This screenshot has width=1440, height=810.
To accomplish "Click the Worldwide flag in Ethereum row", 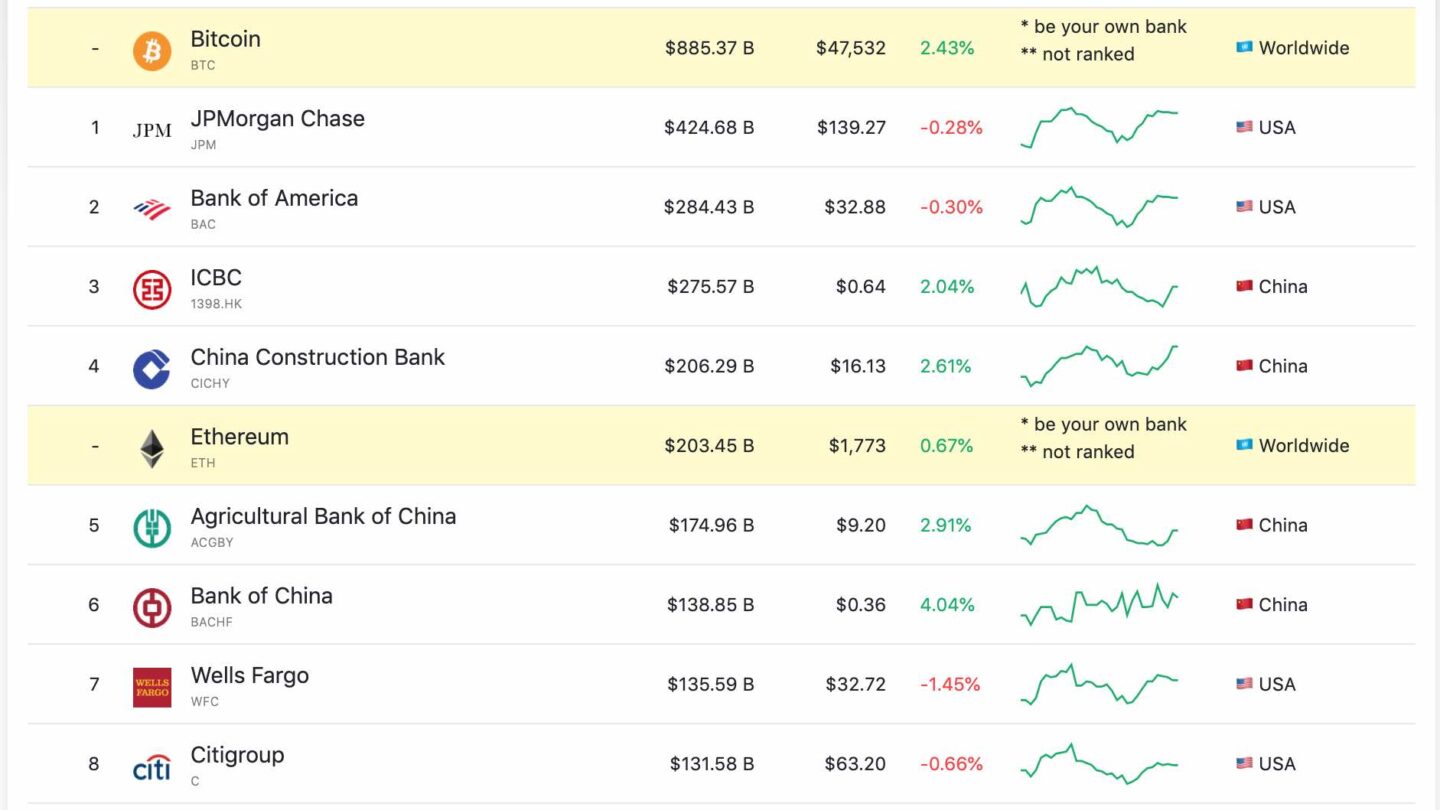I will point(1244,445).
